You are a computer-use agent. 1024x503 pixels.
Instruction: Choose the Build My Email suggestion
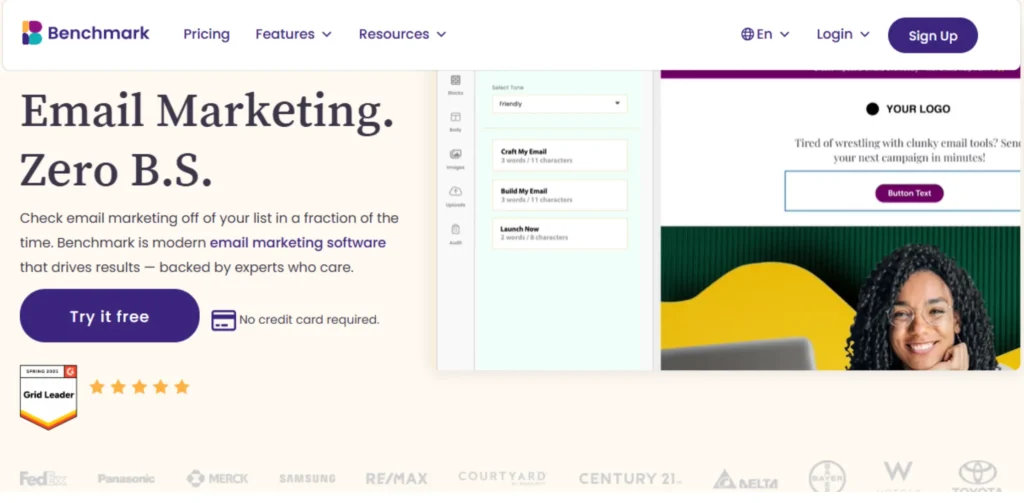[x=560, y=195]
